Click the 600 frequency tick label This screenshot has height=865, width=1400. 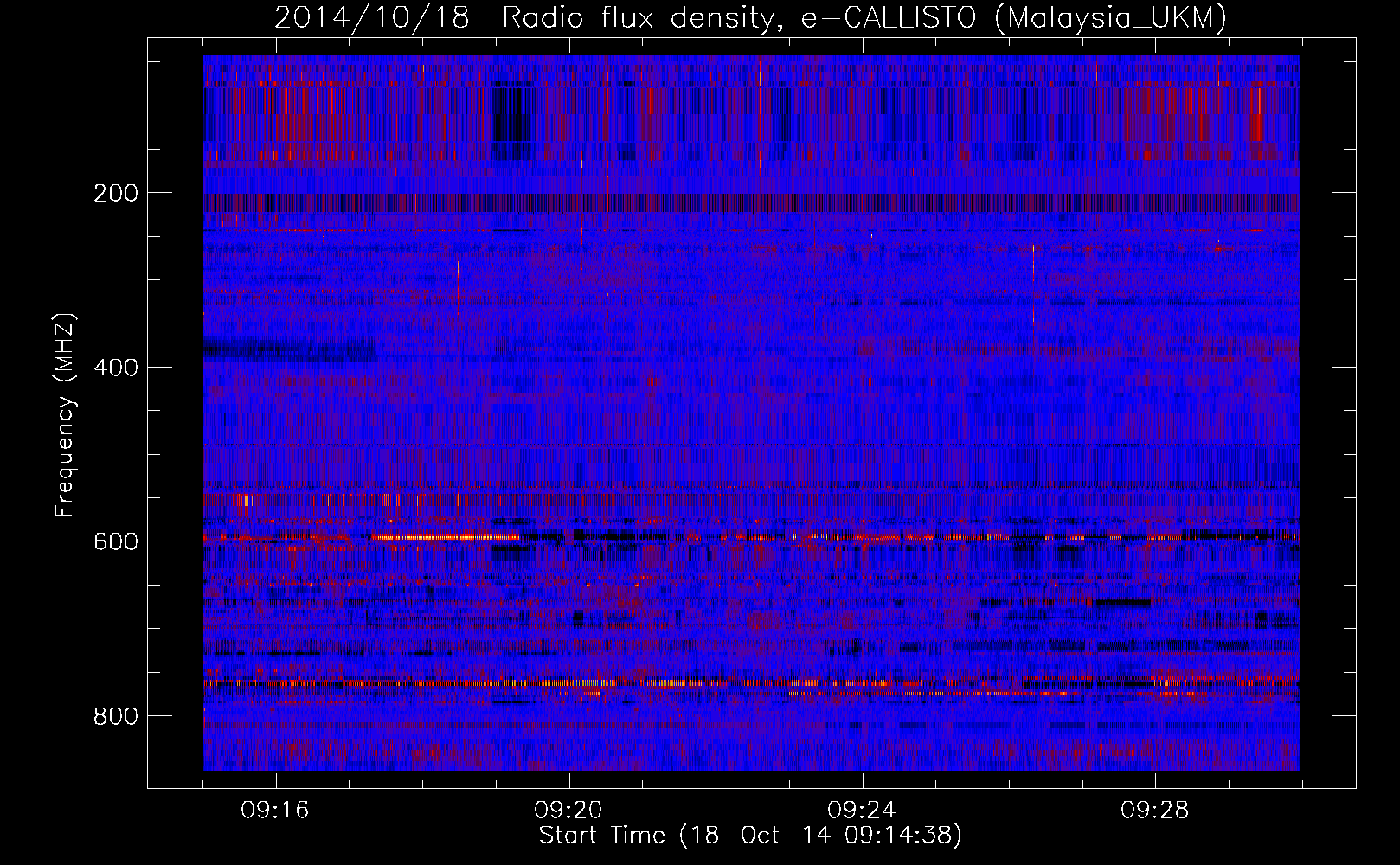click(x=116, y=541)
